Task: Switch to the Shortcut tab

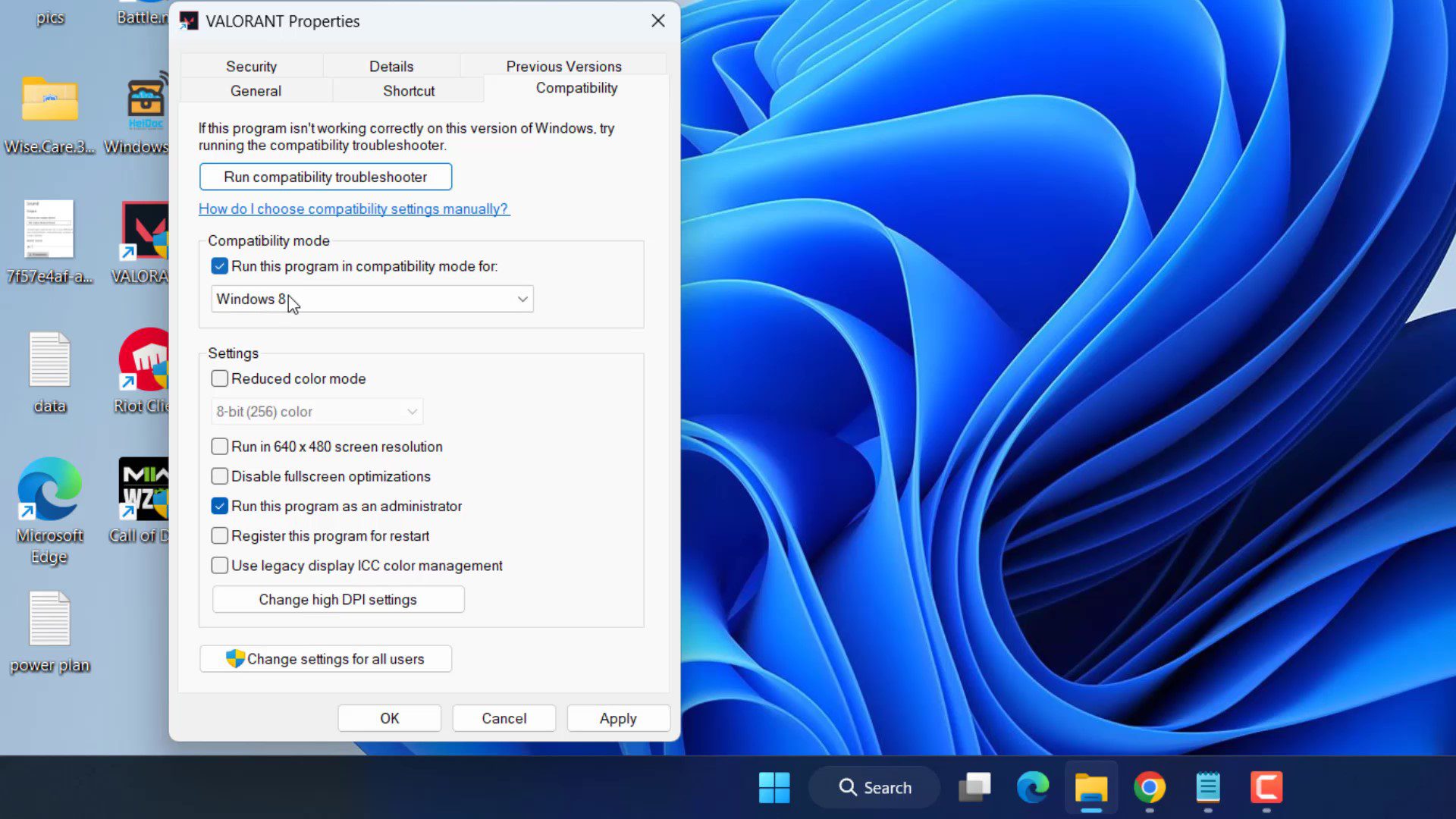Action: point(409,90)
